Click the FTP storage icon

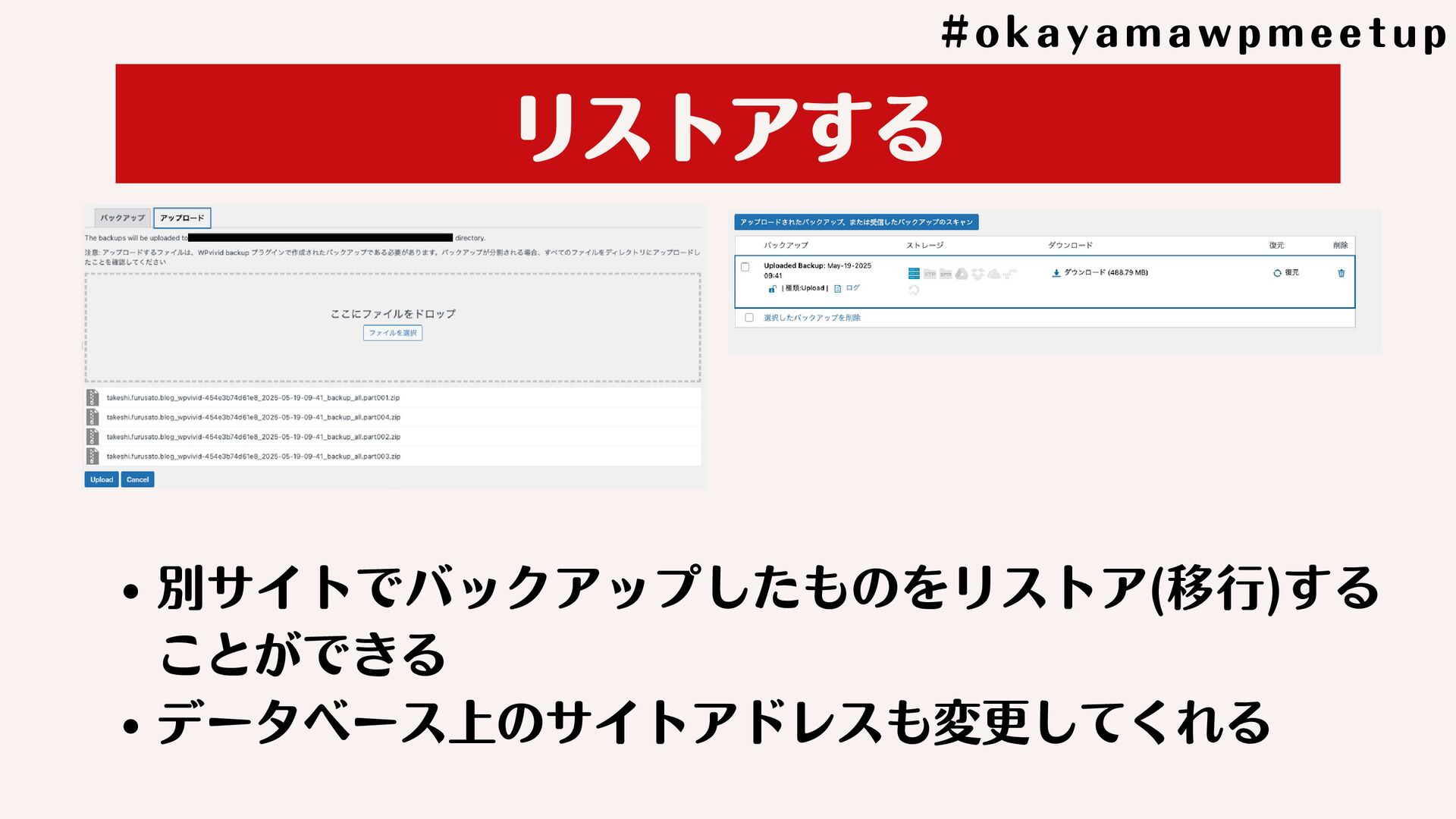[x=930, y=274]
